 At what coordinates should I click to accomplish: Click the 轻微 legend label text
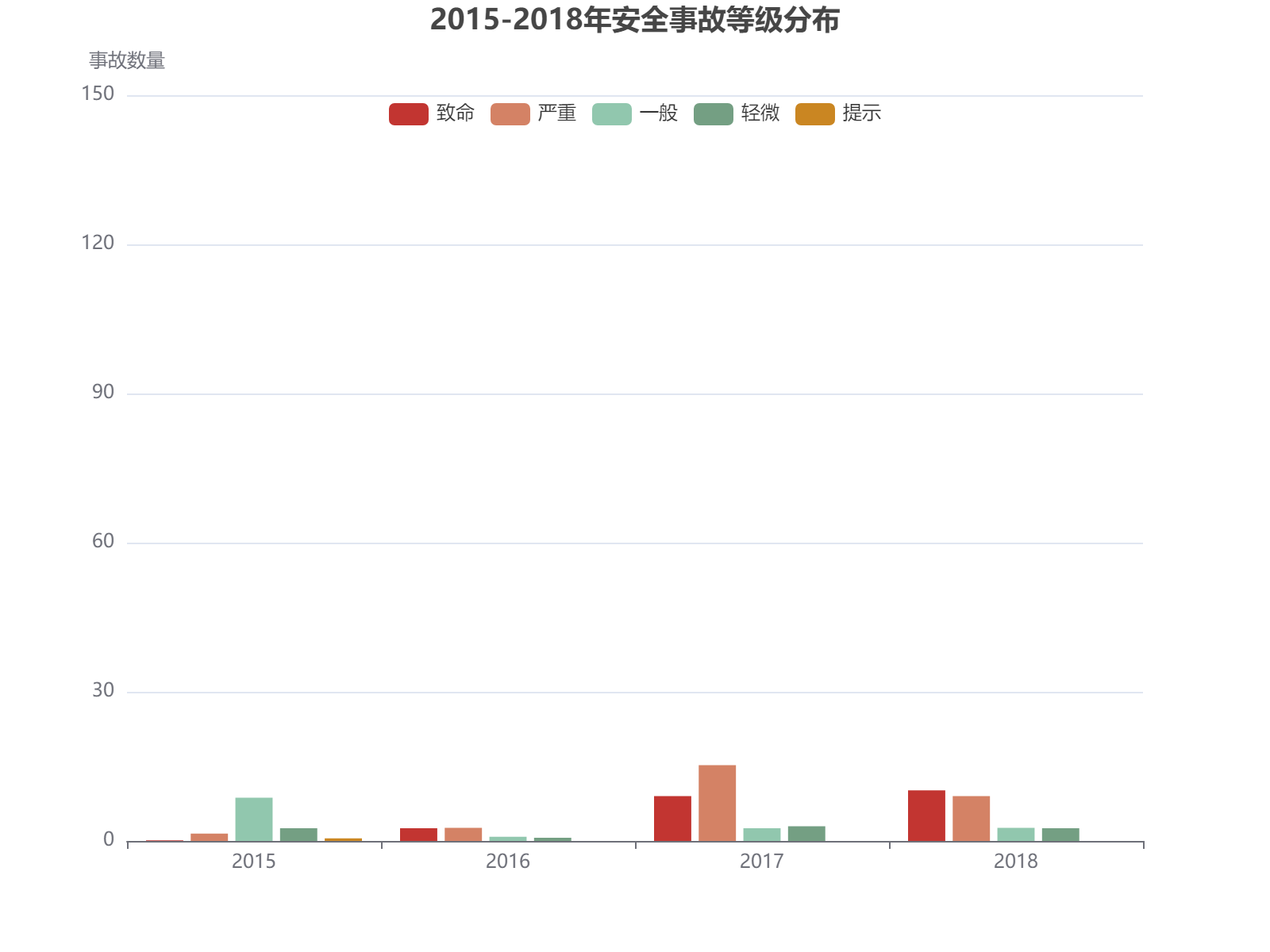760,113
